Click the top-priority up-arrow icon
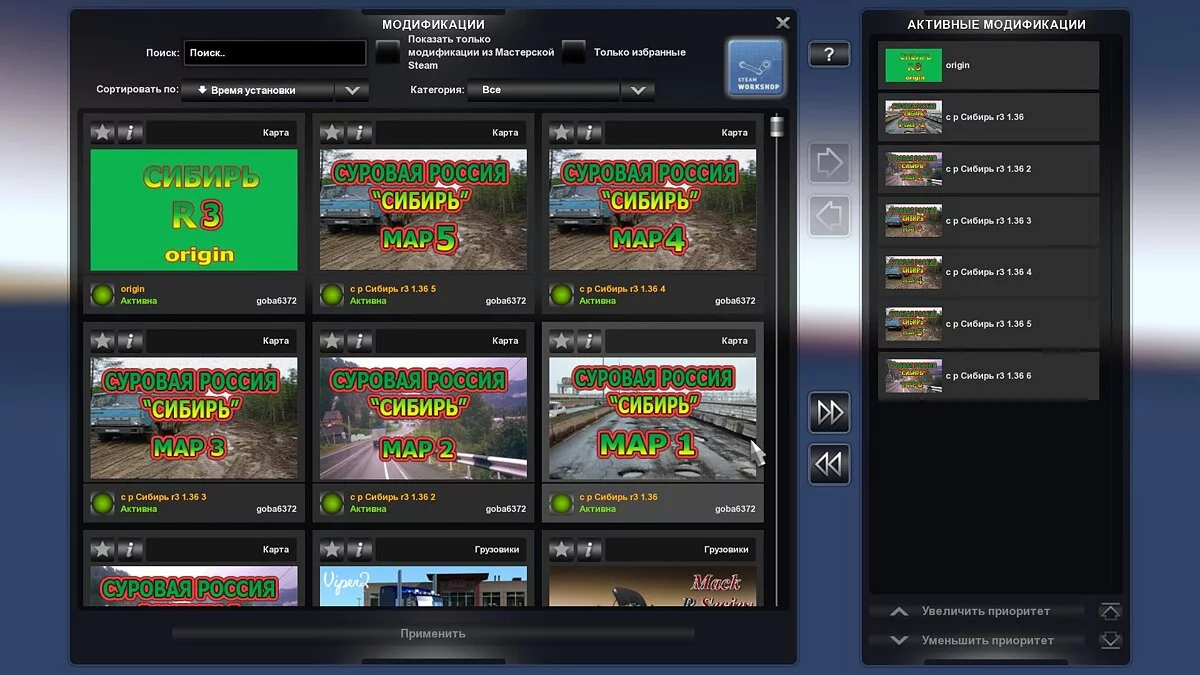The width and height of the screenshot is (1200, 675). [x=1110, y=610]
